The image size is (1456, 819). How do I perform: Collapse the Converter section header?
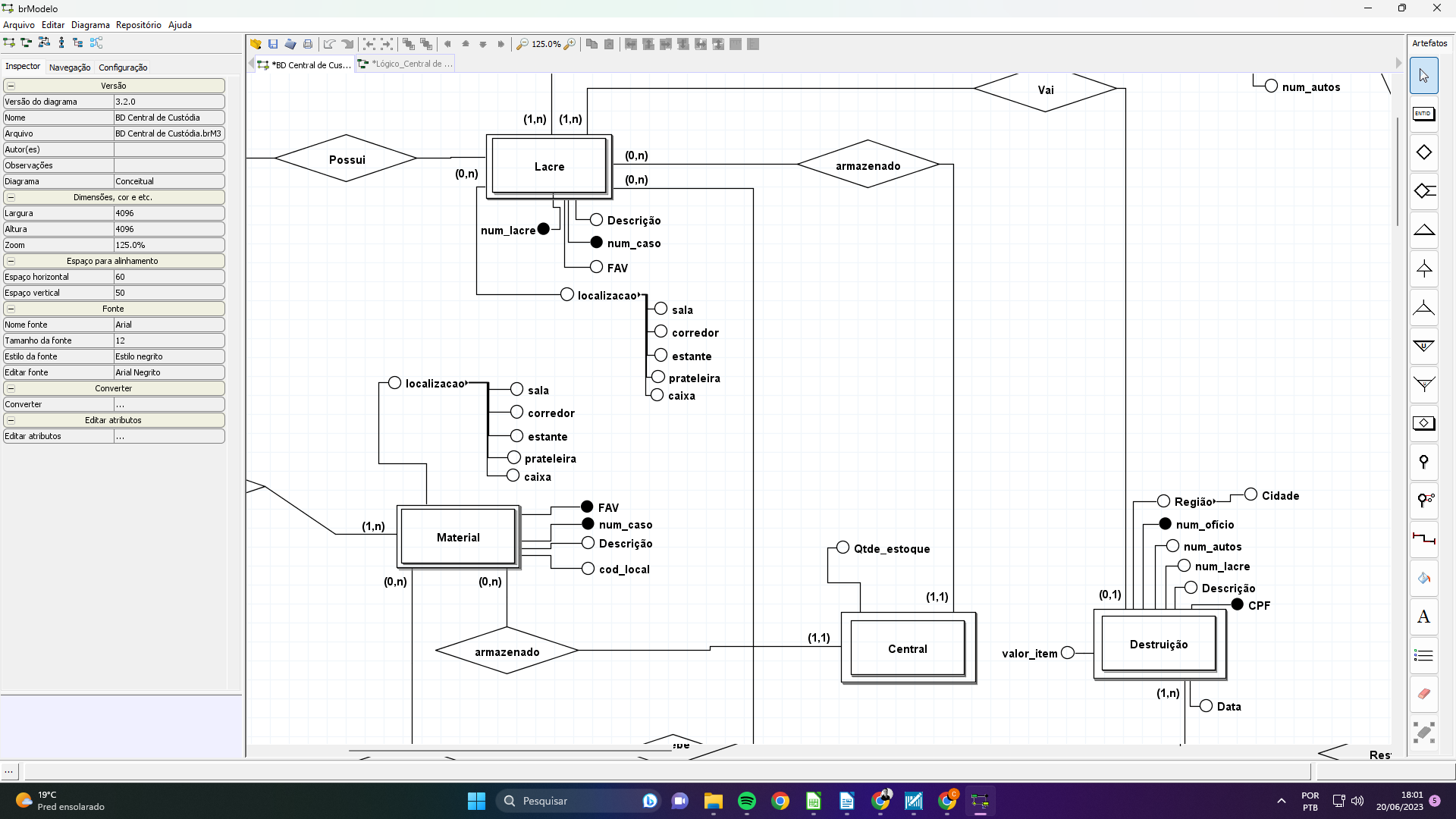tap(11, 388)
